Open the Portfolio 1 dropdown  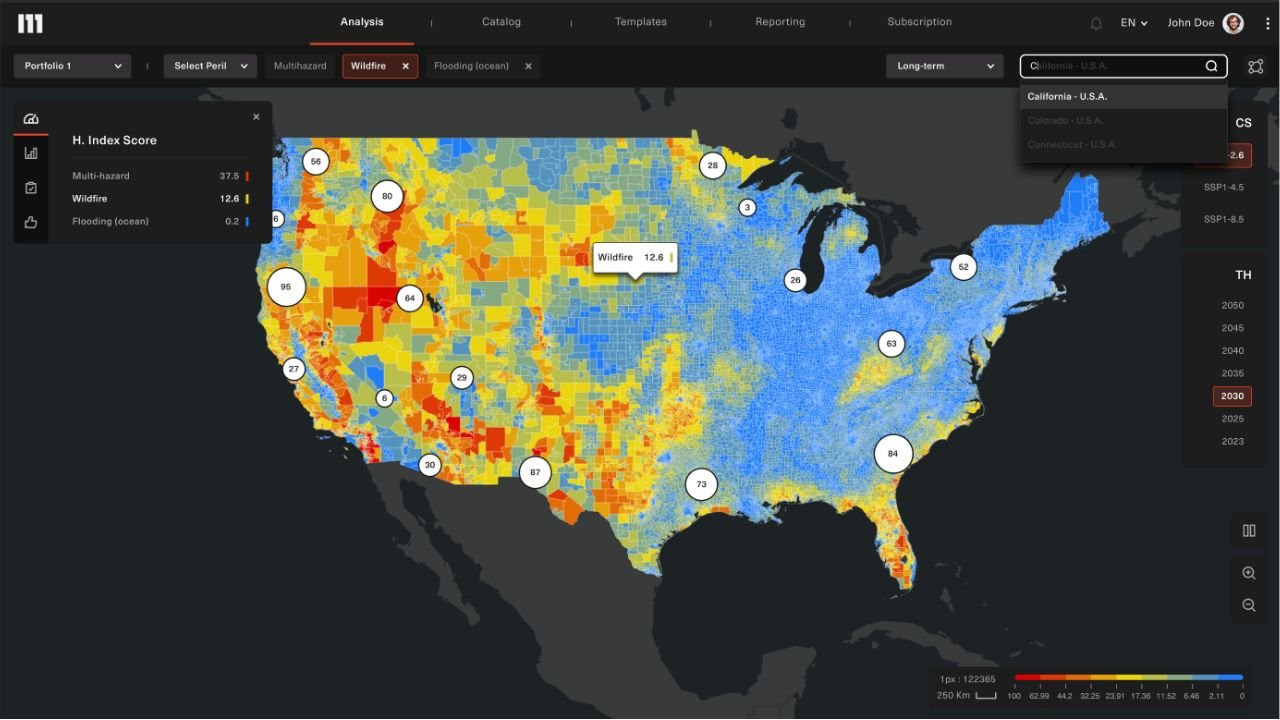pos(72,66)
